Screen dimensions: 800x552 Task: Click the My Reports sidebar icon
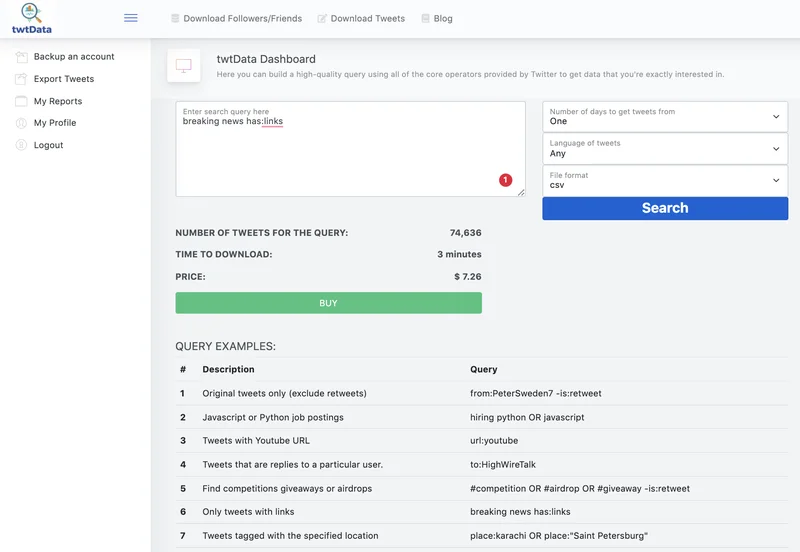tap(21, 101)
